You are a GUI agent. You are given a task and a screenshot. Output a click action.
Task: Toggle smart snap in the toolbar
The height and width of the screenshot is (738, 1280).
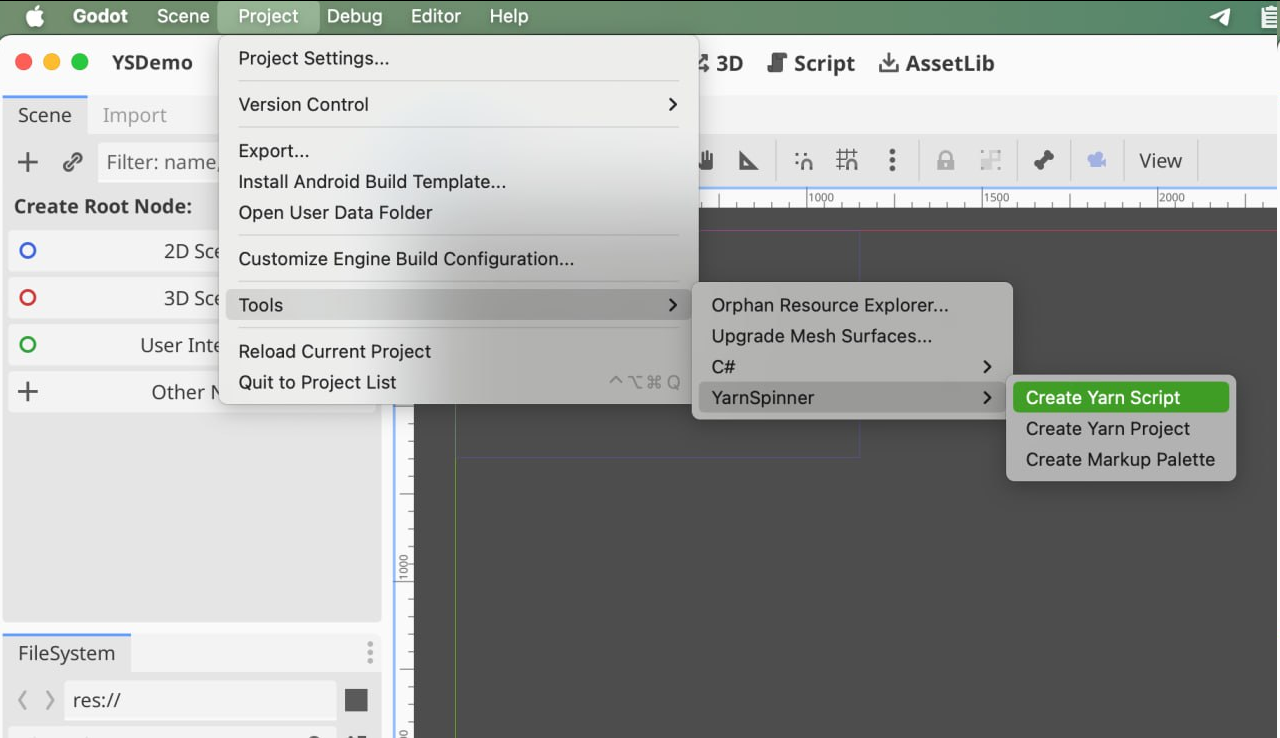pyautogui.click(x=803, y=161)
